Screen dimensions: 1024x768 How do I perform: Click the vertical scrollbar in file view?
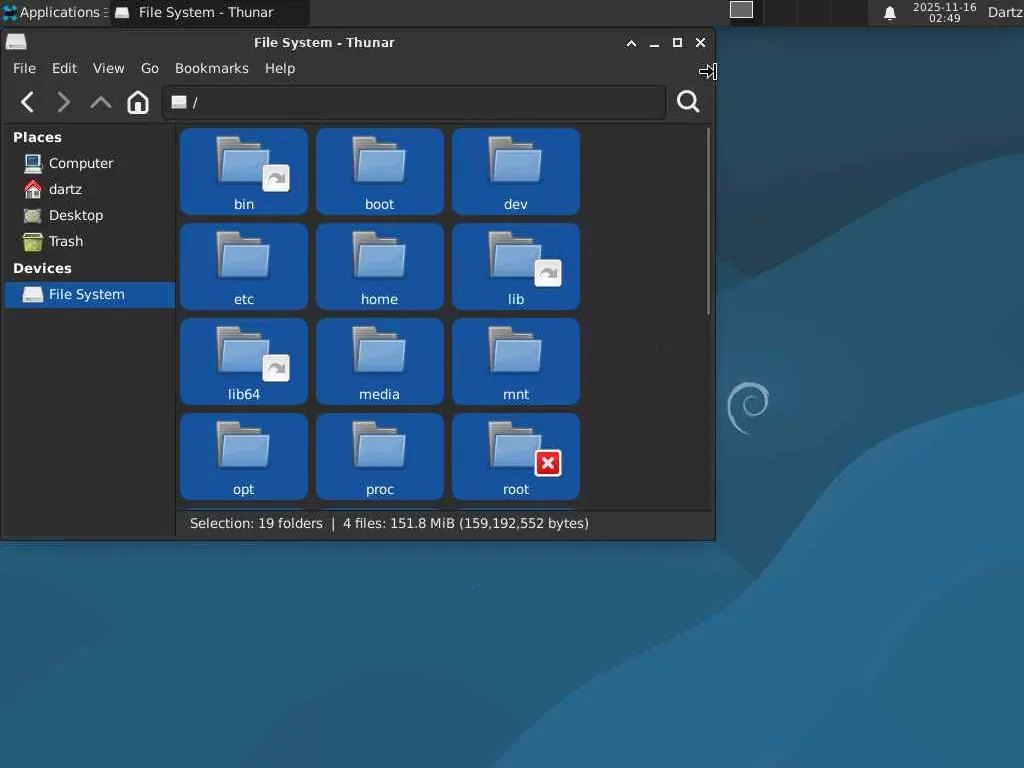(709, 220)
